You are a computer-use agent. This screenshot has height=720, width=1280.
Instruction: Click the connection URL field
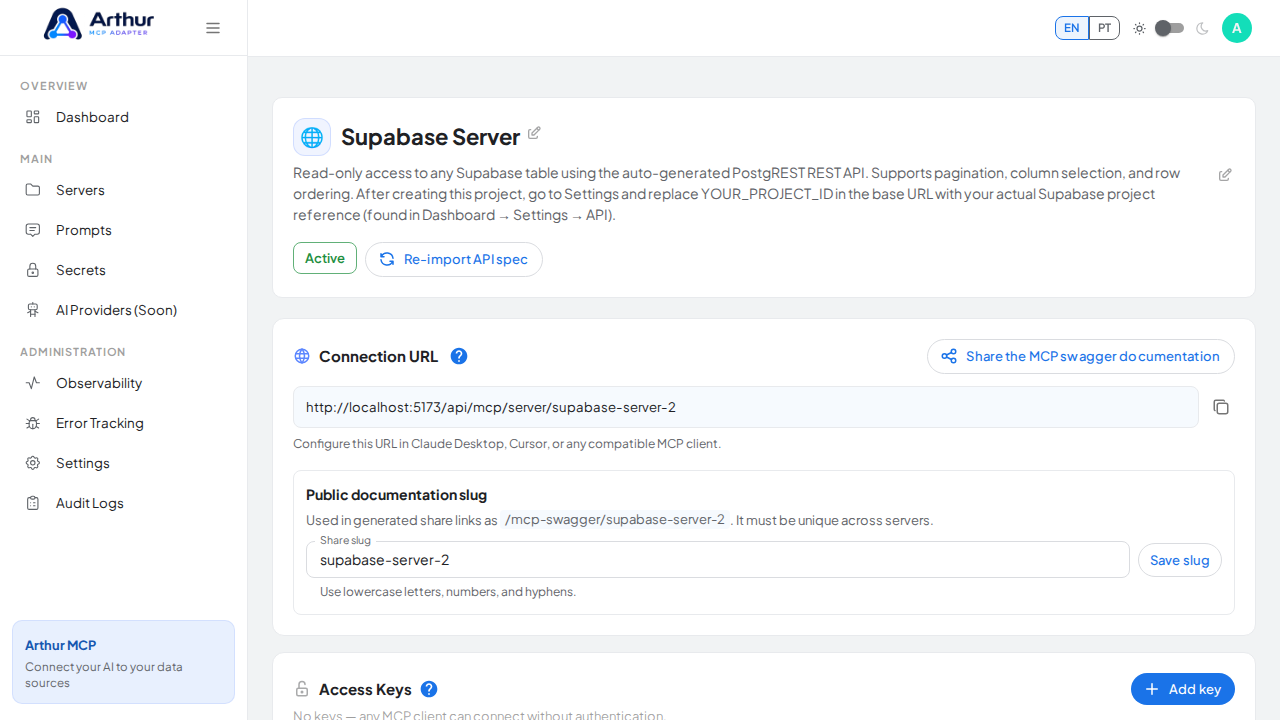click(x=746, y=407)
